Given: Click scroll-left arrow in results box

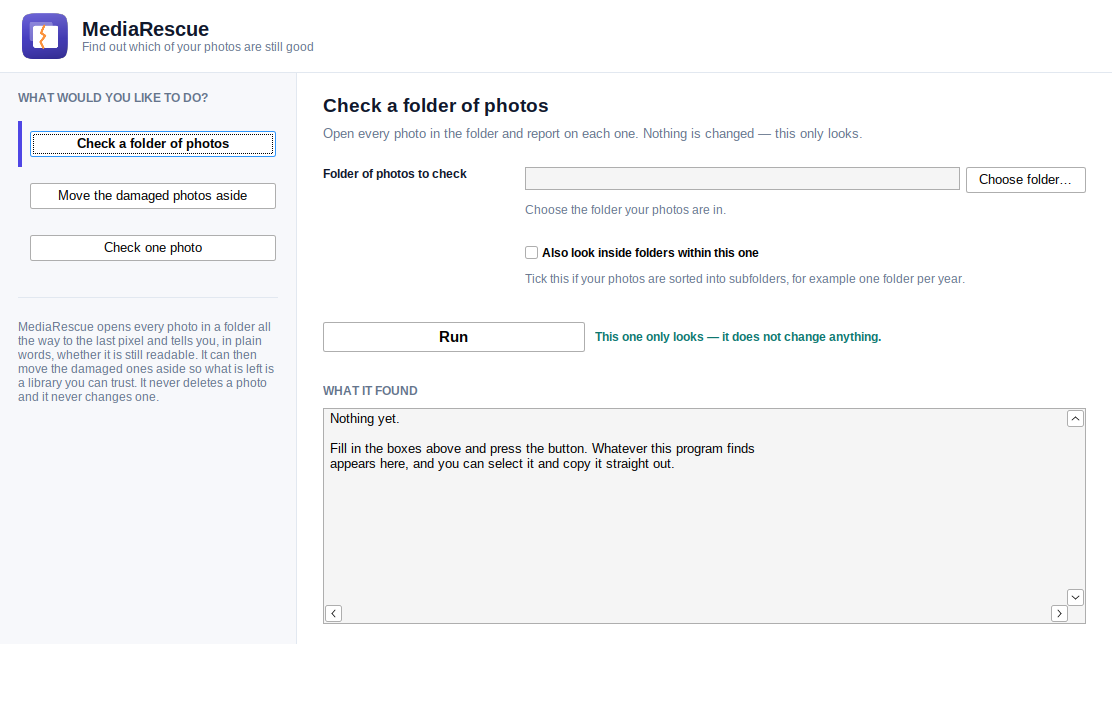Looking at the screenshot, I should click(333, 613).
